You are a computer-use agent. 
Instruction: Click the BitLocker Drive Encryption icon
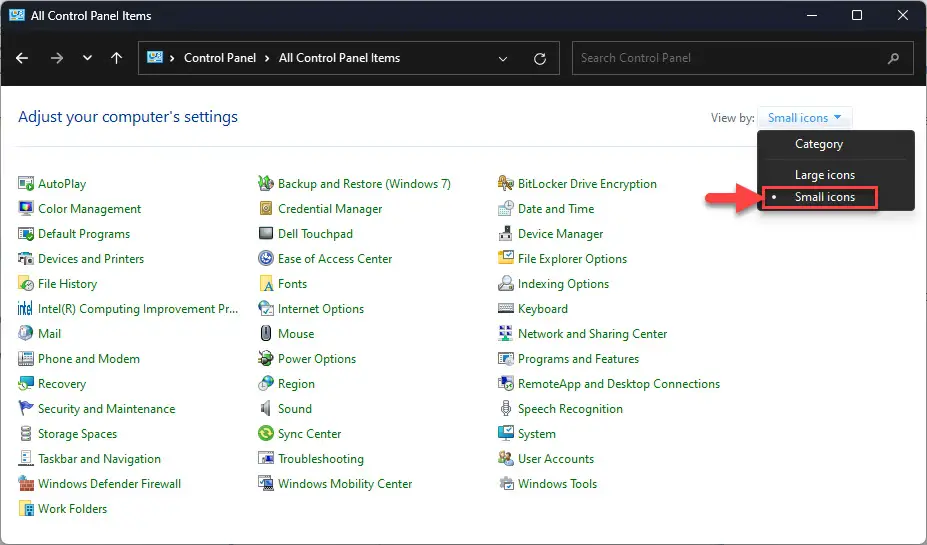[x=505, y=184]
